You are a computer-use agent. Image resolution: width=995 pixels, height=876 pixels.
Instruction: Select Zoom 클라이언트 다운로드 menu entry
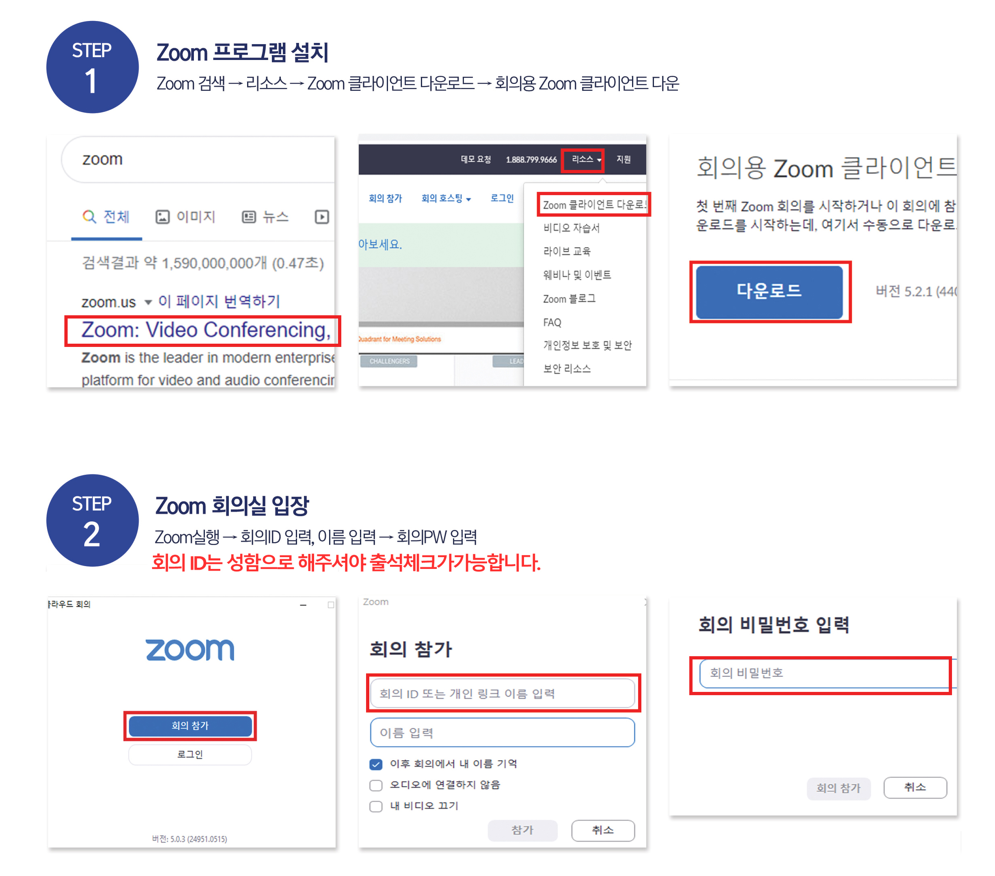(594, 205)
